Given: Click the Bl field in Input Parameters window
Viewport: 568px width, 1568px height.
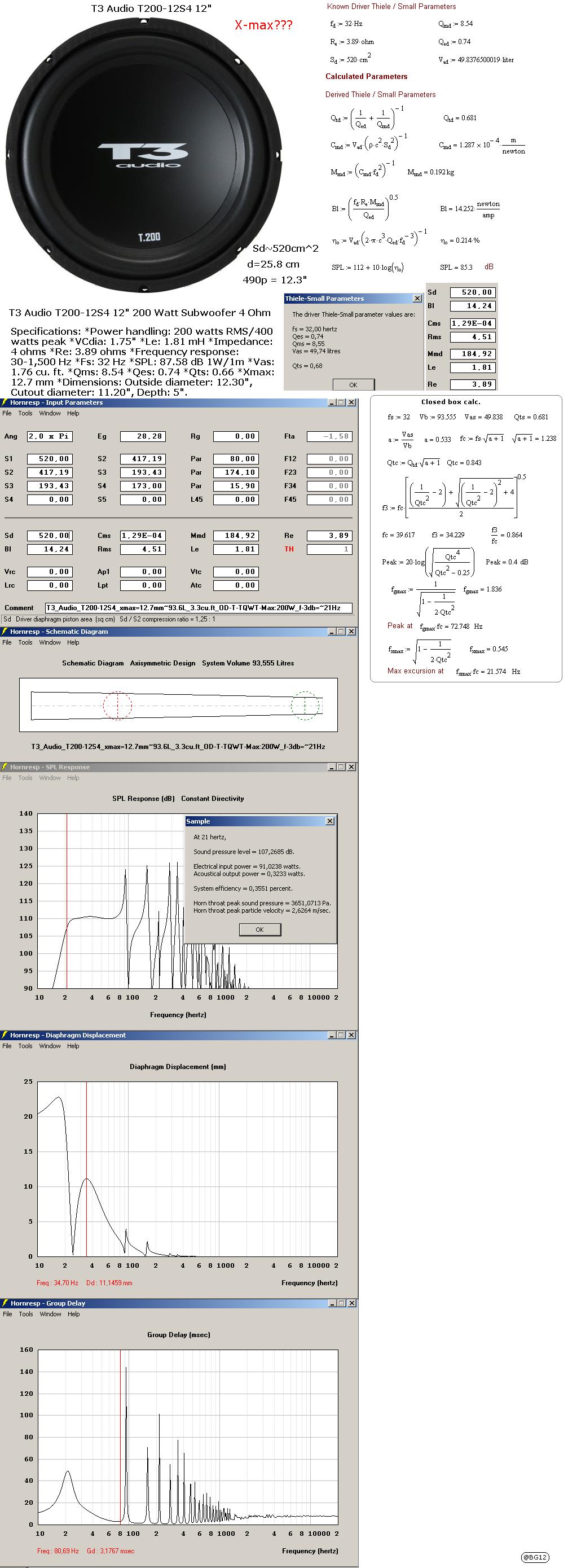Looking at the screenshot, I should click(50, 549).
